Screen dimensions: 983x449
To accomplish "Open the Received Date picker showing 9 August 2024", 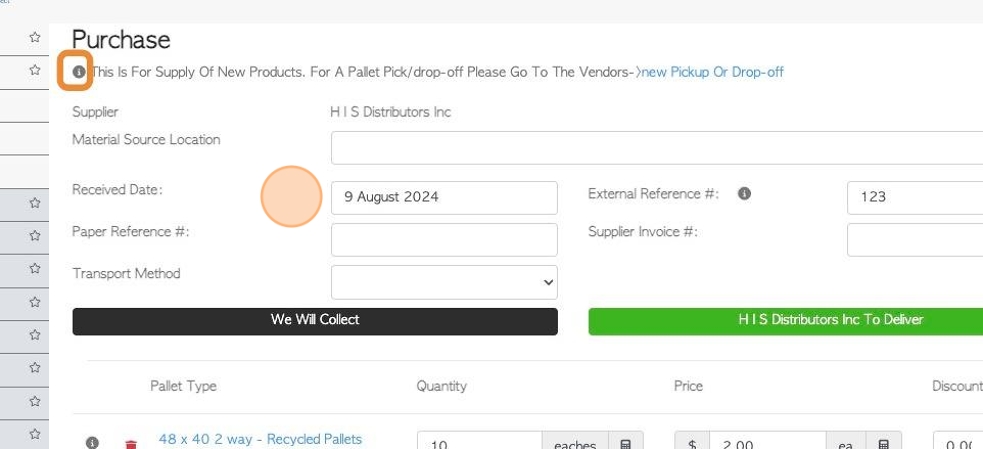I will (x=444, y=198).
